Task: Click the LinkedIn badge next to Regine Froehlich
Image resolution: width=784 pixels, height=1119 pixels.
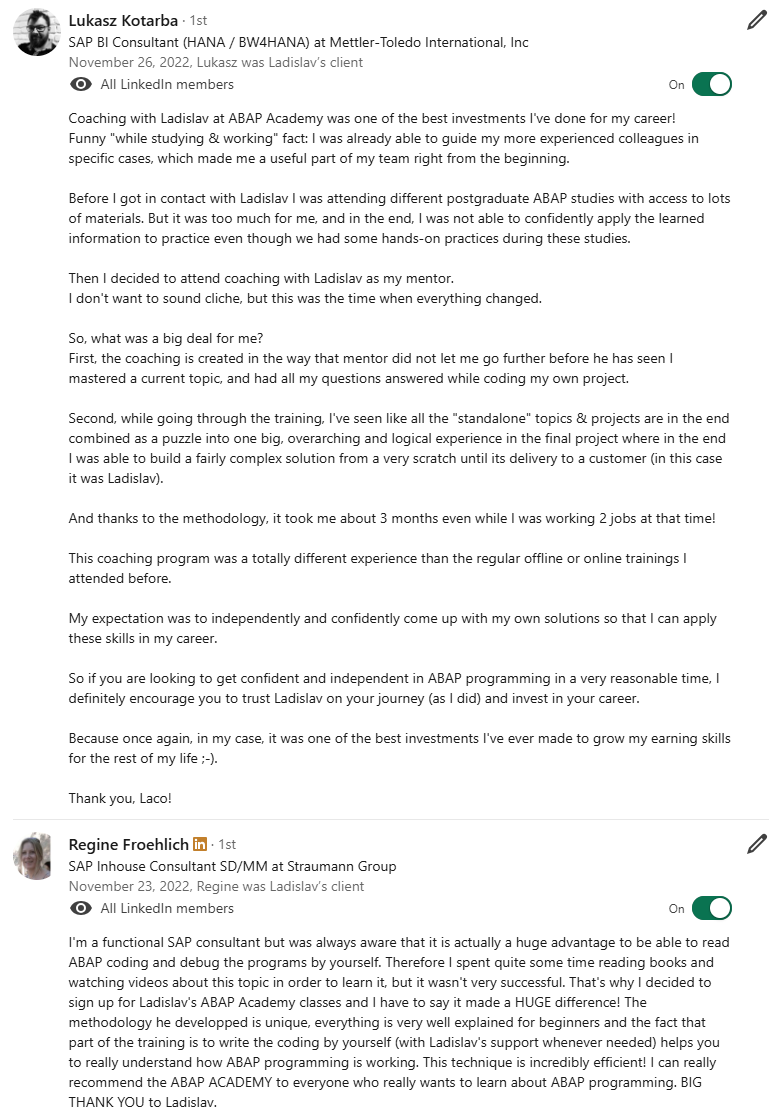Action: pyautogui.click(x=200, y=844)
